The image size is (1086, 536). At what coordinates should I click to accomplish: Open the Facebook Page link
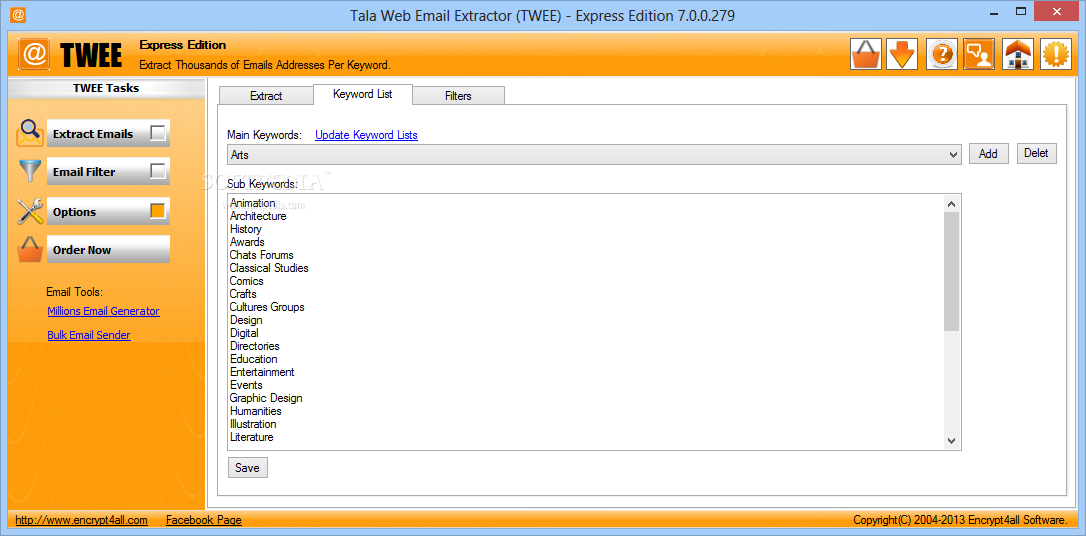204,519
